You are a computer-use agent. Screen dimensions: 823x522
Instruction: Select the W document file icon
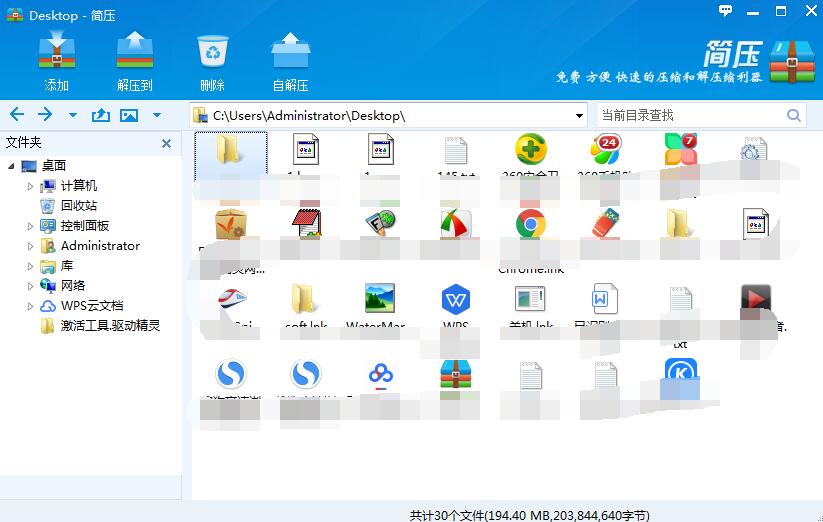pyautogui.click(x=605, y=299)
